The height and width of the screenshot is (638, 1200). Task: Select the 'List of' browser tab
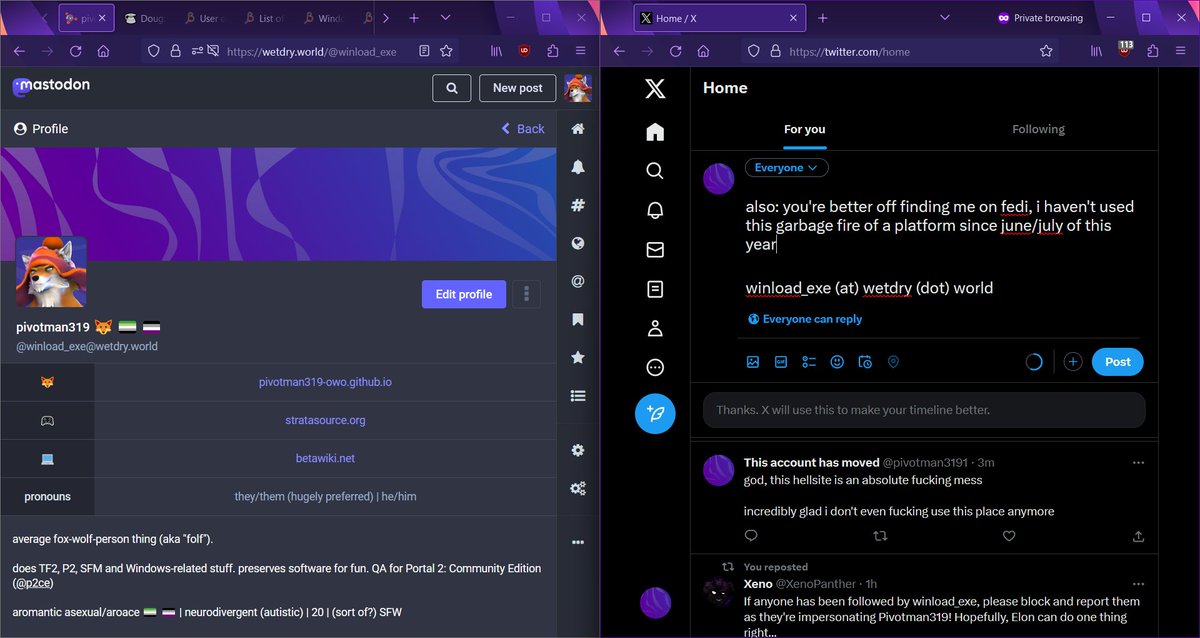pos(264,18)
